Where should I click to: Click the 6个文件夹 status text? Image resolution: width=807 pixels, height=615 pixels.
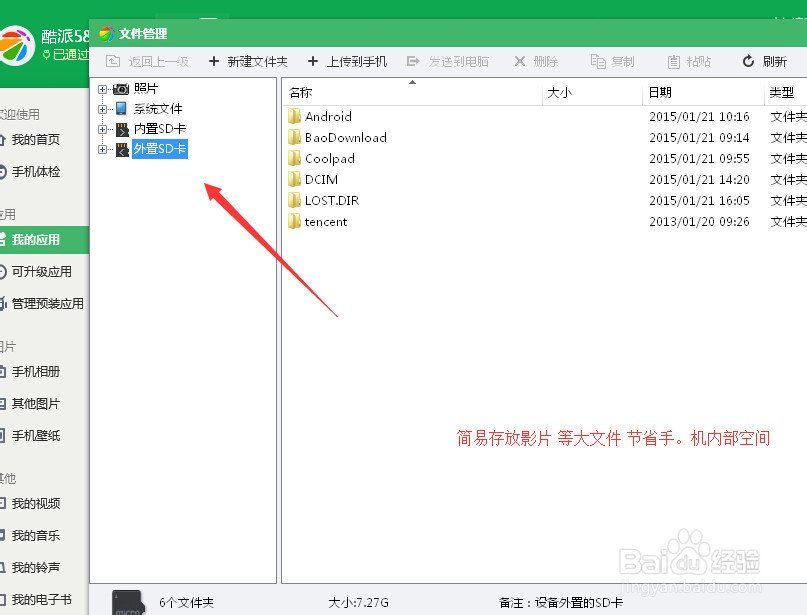click(x=186, y=603)
